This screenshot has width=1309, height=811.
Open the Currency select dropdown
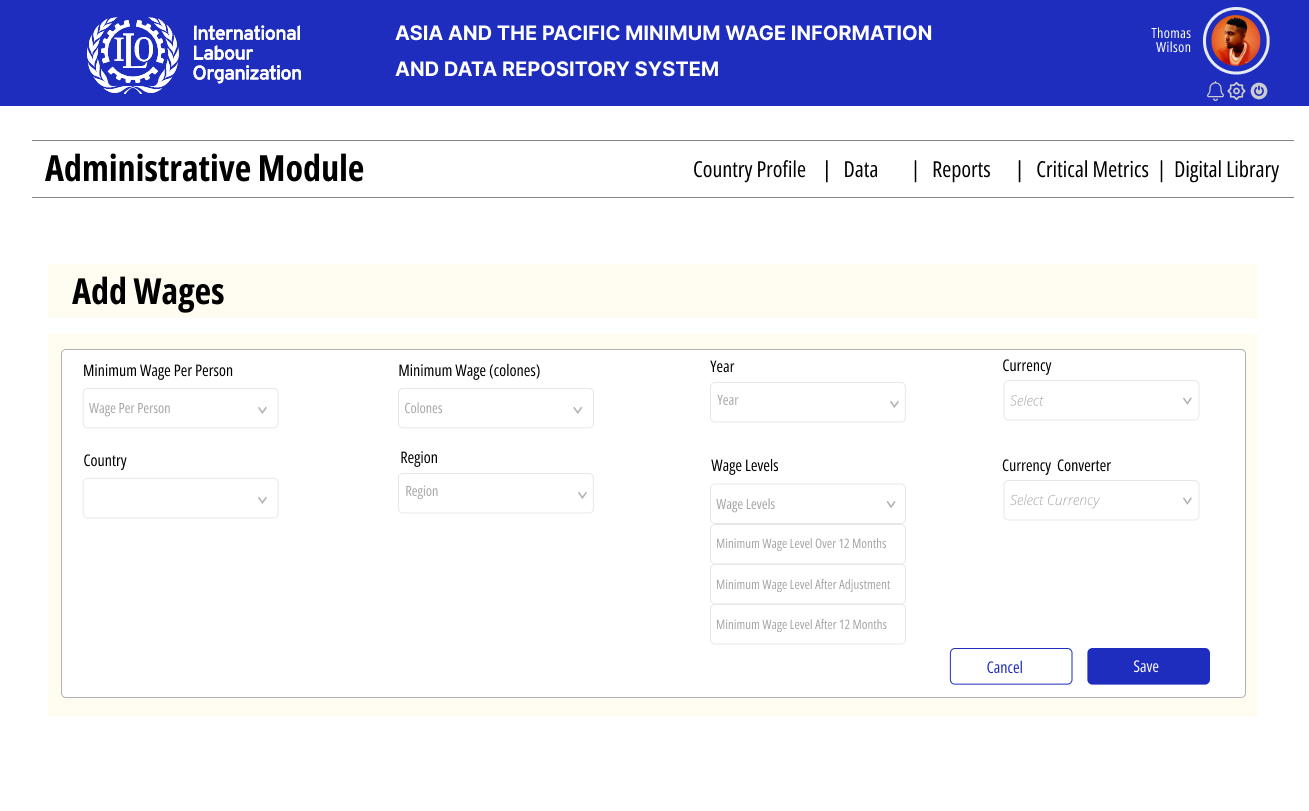(x=1100, y=401)
